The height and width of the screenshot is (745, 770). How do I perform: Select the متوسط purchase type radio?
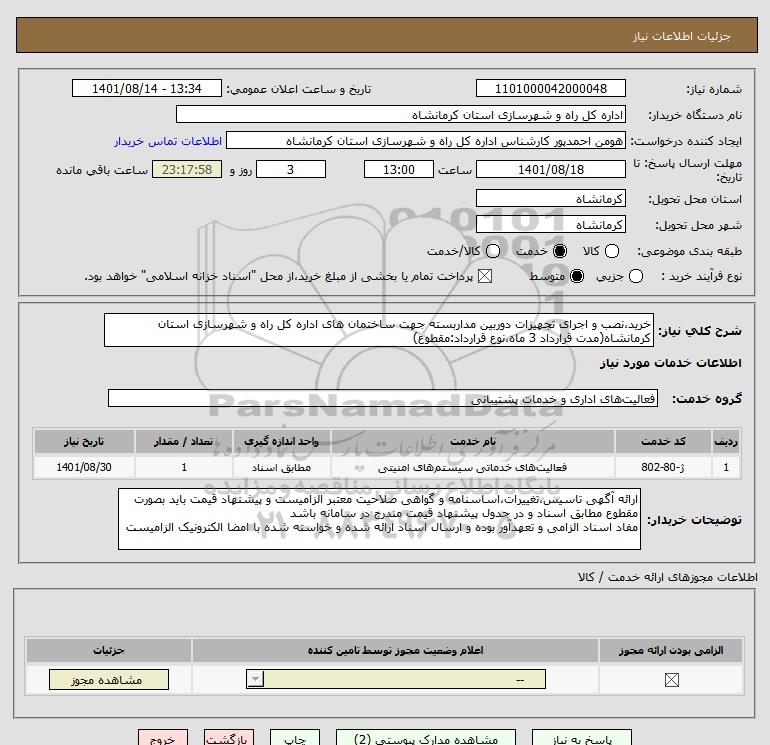577,276
